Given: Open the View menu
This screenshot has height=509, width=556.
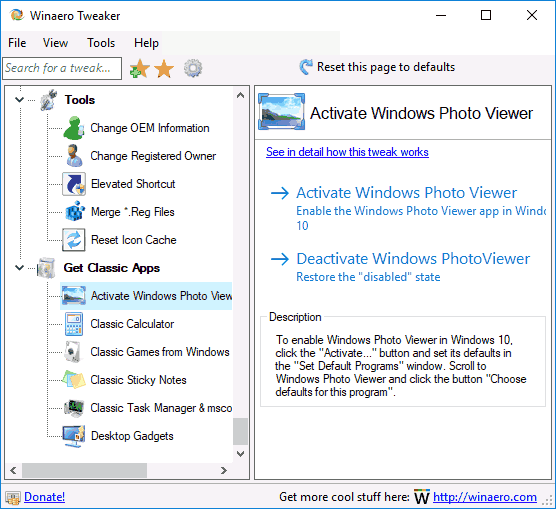Looking at the screenshot, I should pyautogui.click(x=55, y=43).
